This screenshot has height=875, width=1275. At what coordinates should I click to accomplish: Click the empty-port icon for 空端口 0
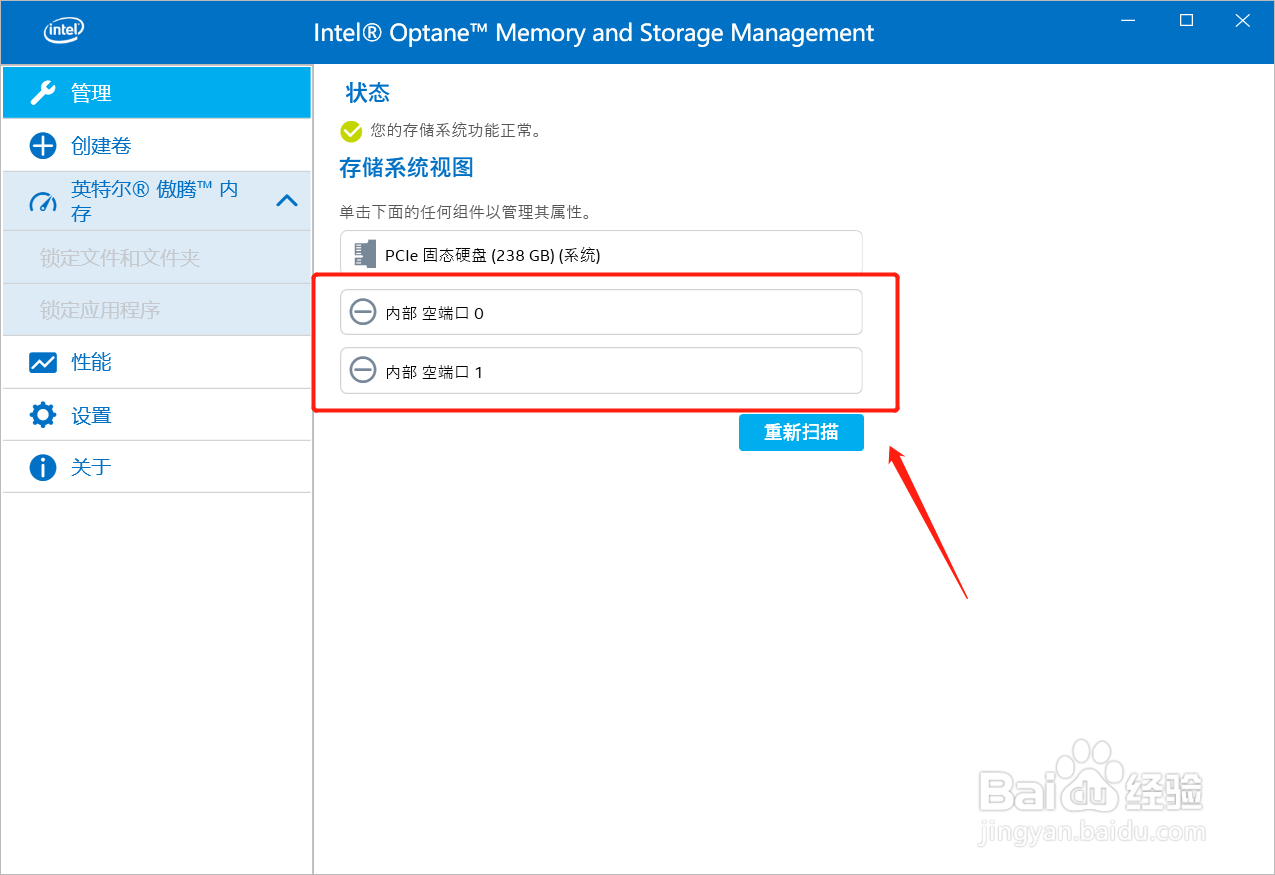click(x=363, y=312)
